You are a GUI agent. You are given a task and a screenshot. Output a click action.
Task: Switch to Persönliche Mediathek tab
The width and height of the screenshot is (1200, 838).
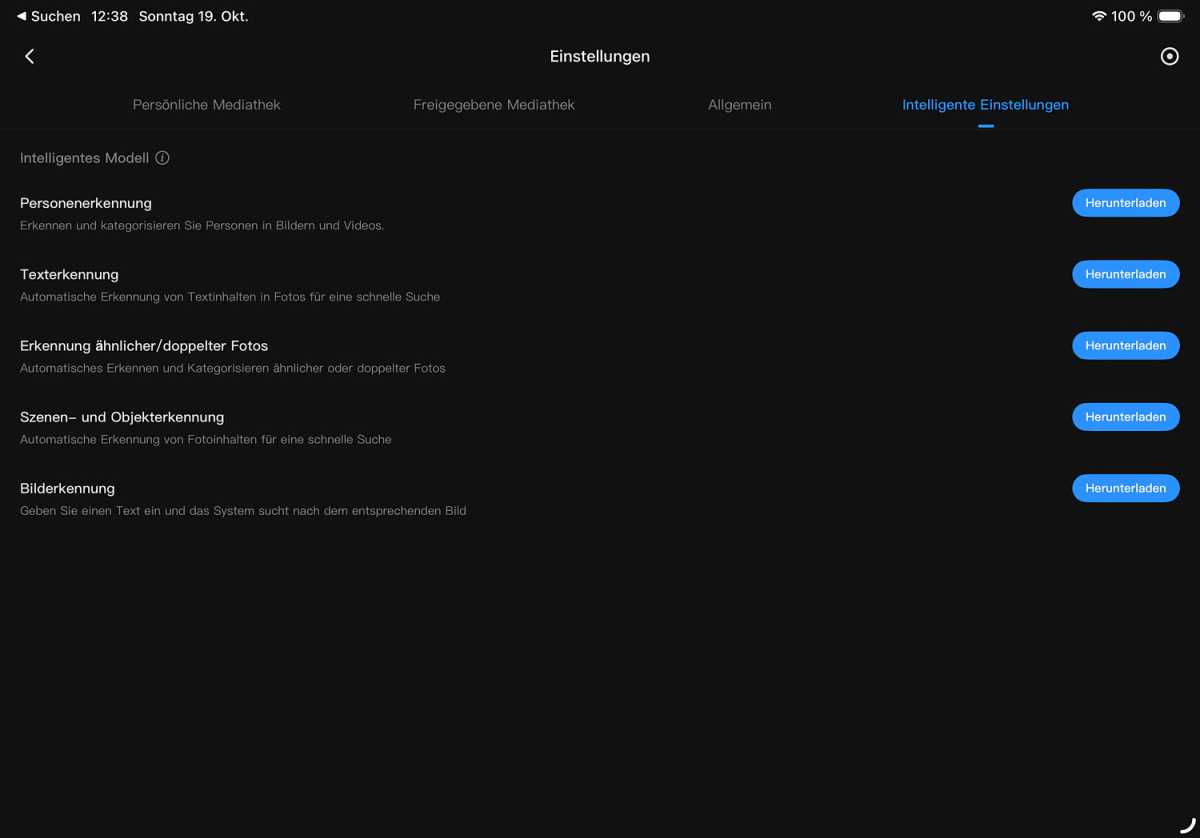[x=206, y=105]
